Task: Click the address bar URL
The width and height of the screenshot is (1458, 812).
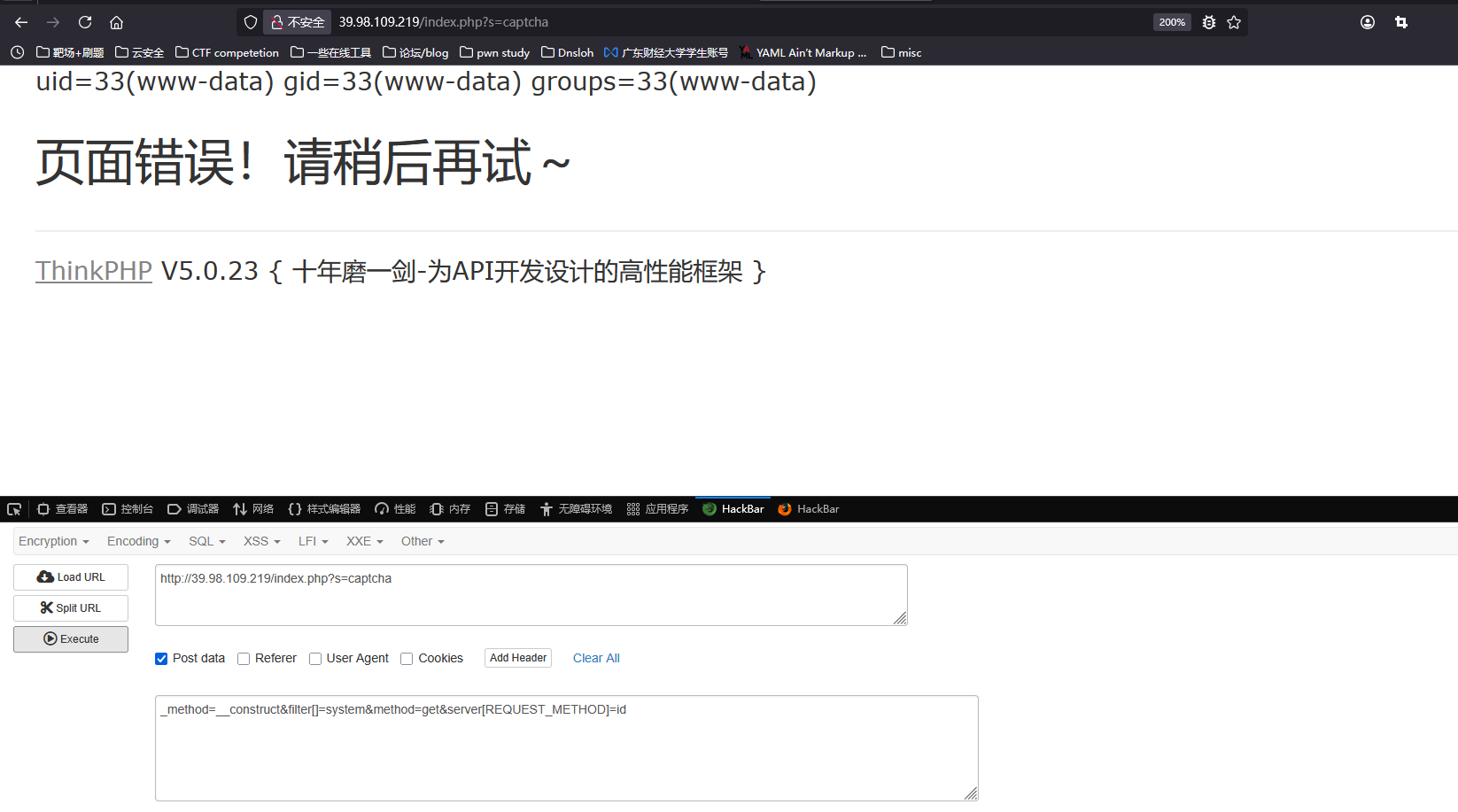Action: [443, 22]
